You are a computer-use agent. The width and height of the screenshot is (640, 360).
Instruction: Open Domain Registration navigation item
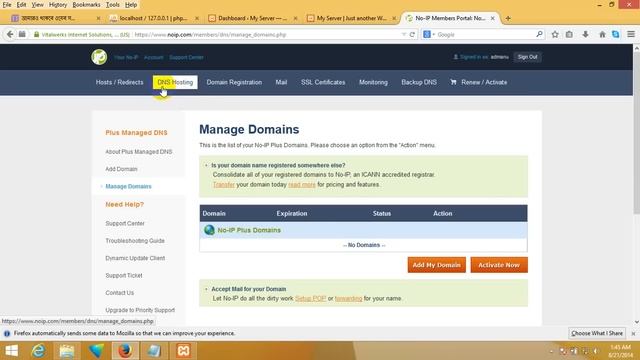pos(234,82)
